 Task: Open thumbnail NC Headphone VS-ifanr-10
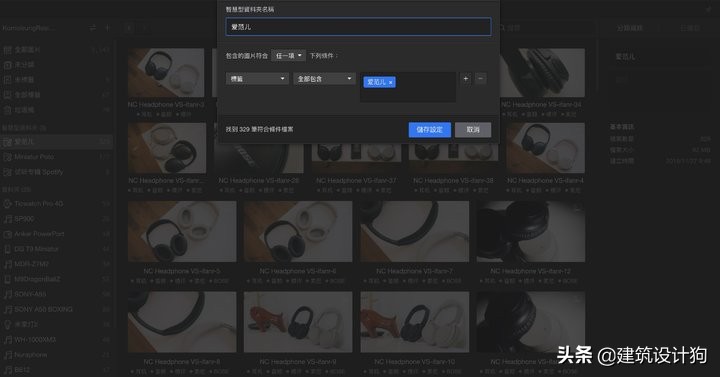(415, 322)
